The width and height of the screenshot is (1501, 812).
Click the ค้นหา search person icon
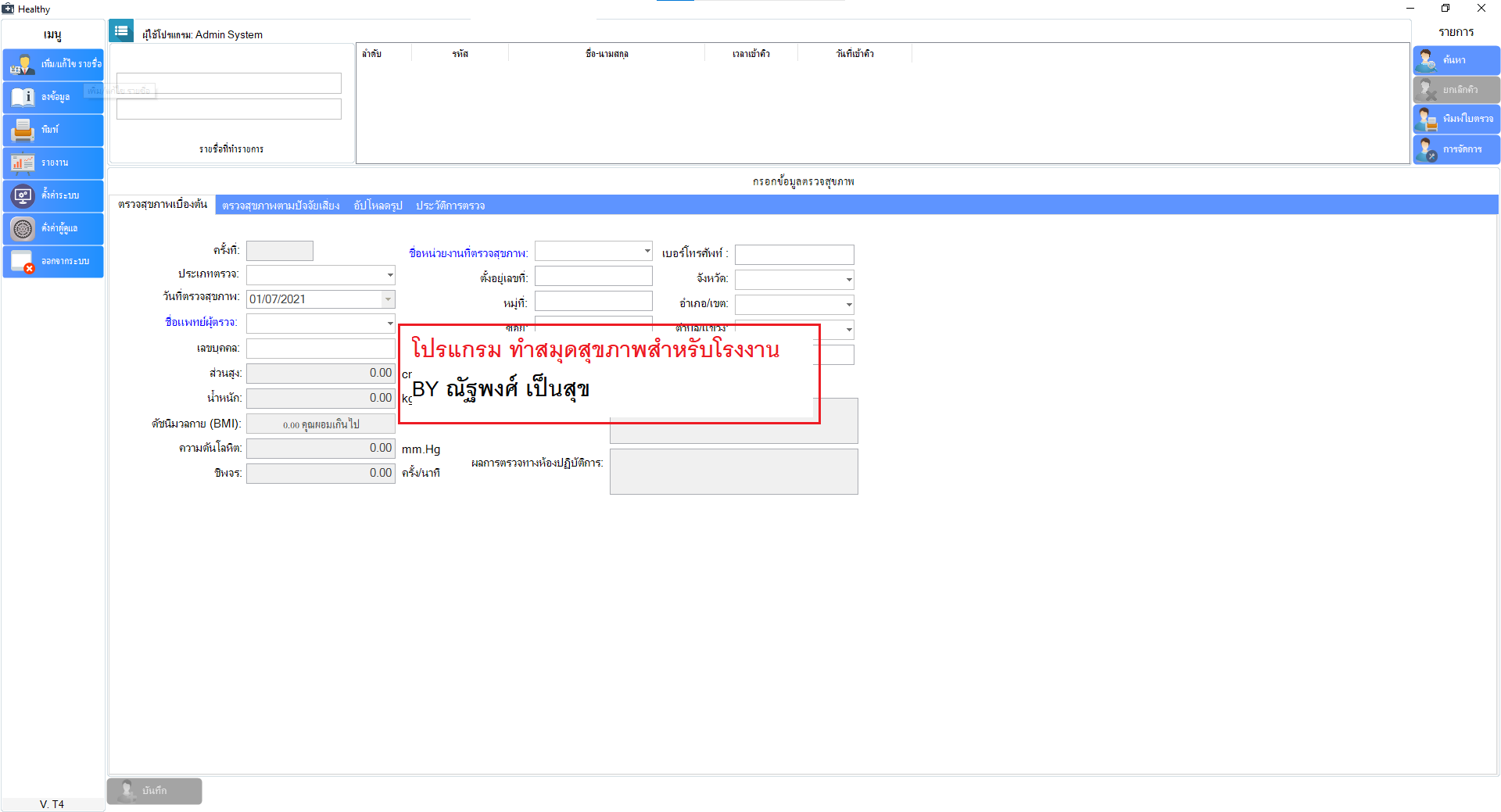[1427, 60]
